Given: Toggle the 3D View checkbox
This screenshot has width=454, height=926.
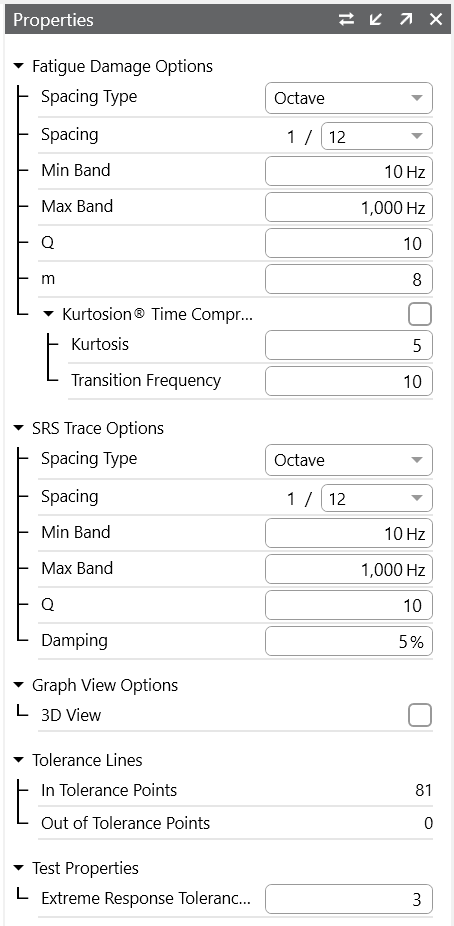Looking at the screenshot, I should pyautogui.click(x=420, y=715).
